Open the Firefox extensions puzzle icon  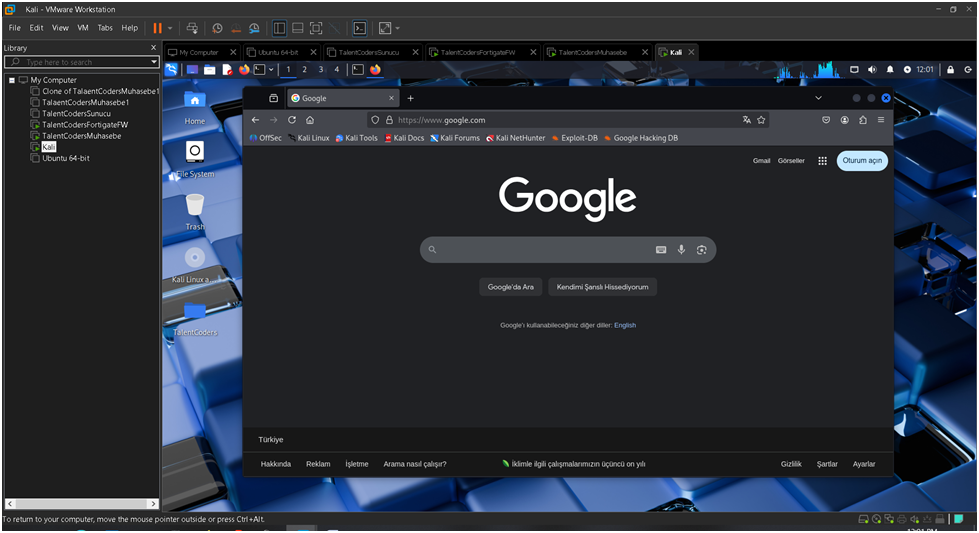863,120
